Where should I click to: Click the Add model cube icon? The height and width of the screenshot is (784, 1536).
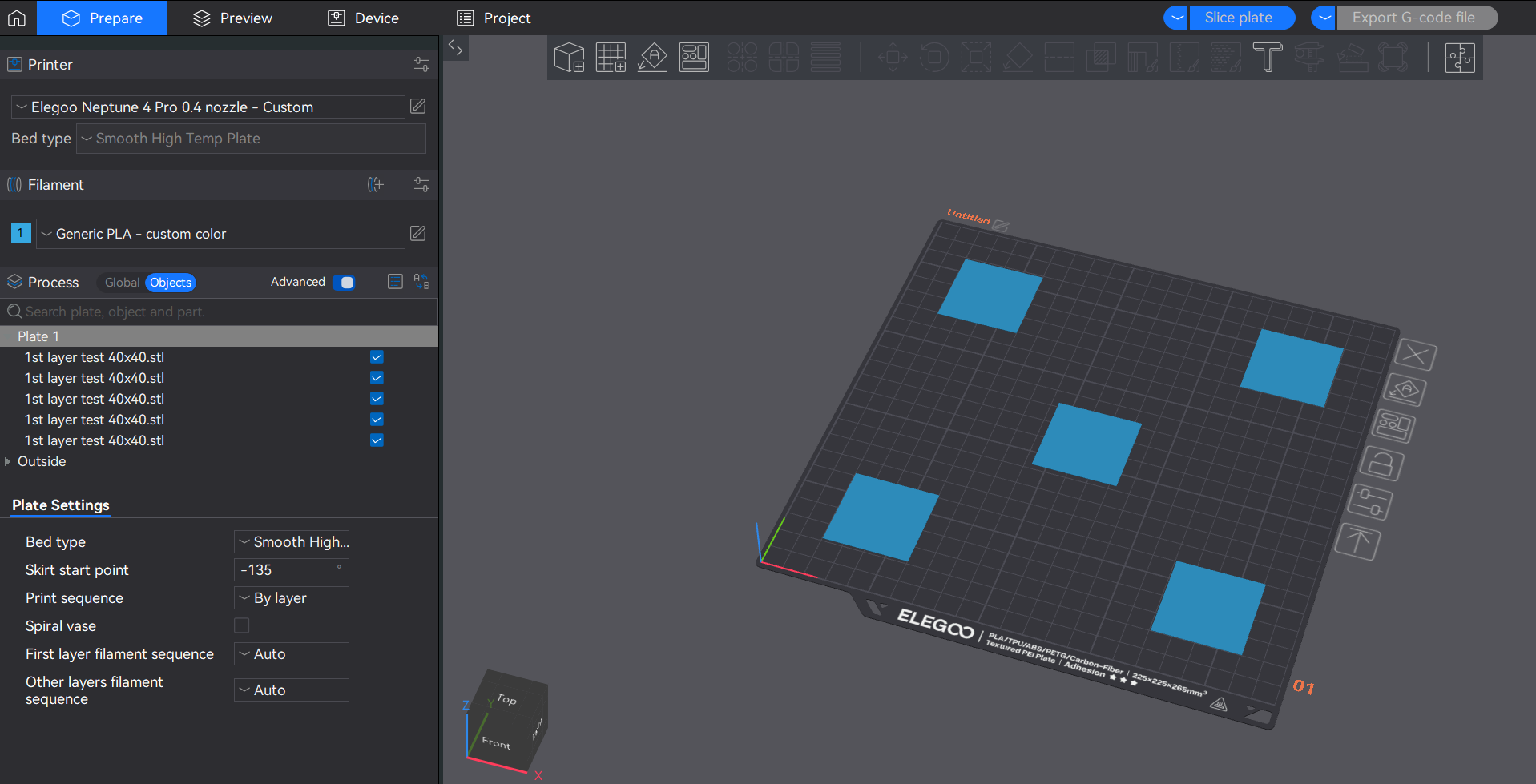pyautogui.click(x=569, y=58)
